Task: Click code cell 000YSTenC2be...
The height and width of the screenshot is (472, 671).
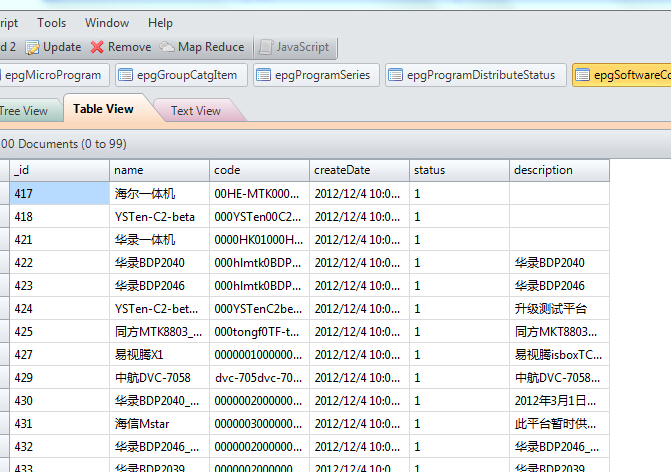Action: pyautogui.click(x=259, y=309)
